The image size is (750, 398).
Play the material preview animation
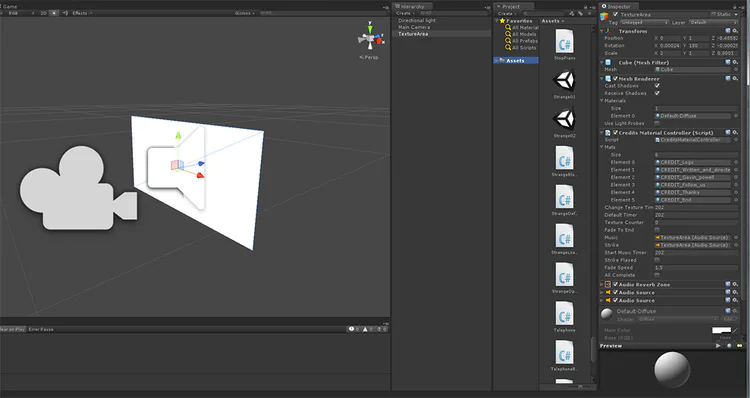point(718,345)
